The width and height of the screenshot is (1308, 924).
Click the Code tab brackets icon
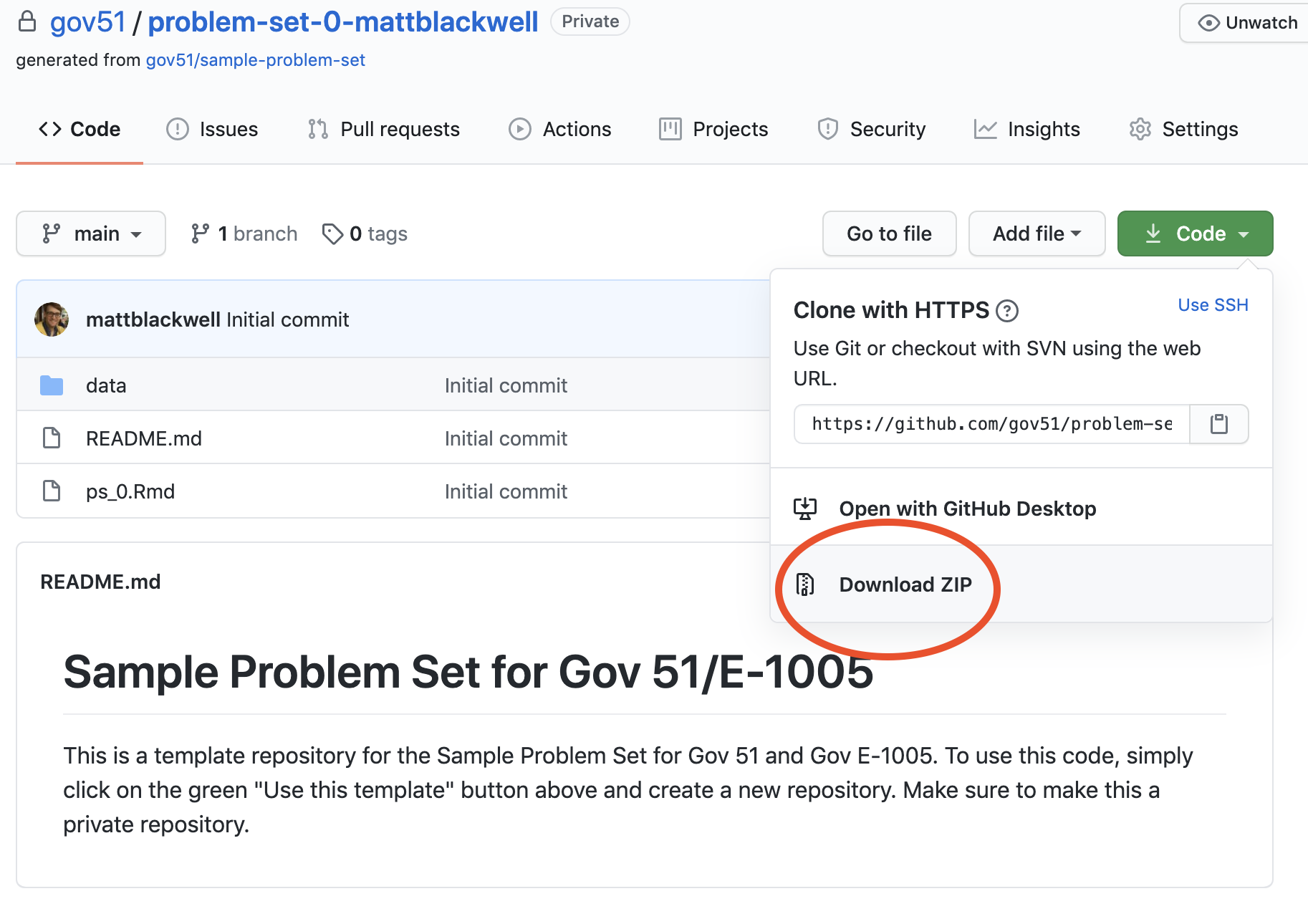pyautogui.click(x=50, y=129)
